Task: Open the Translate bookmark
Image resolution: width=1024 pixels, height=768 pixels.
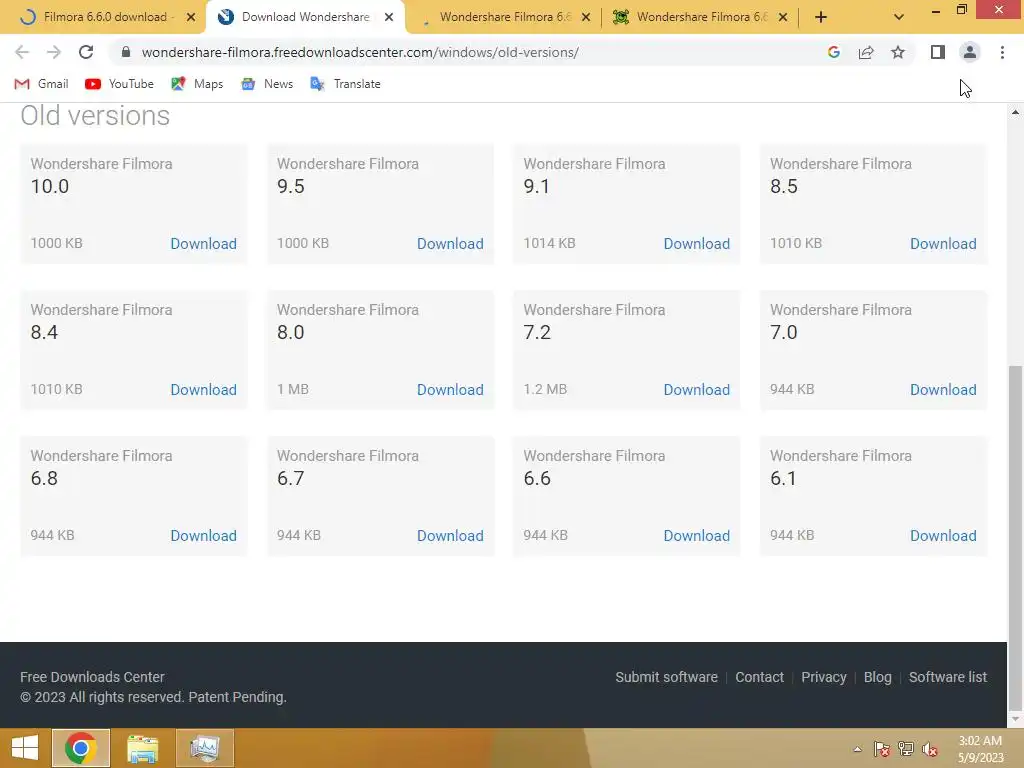Action: click(345, 84)
